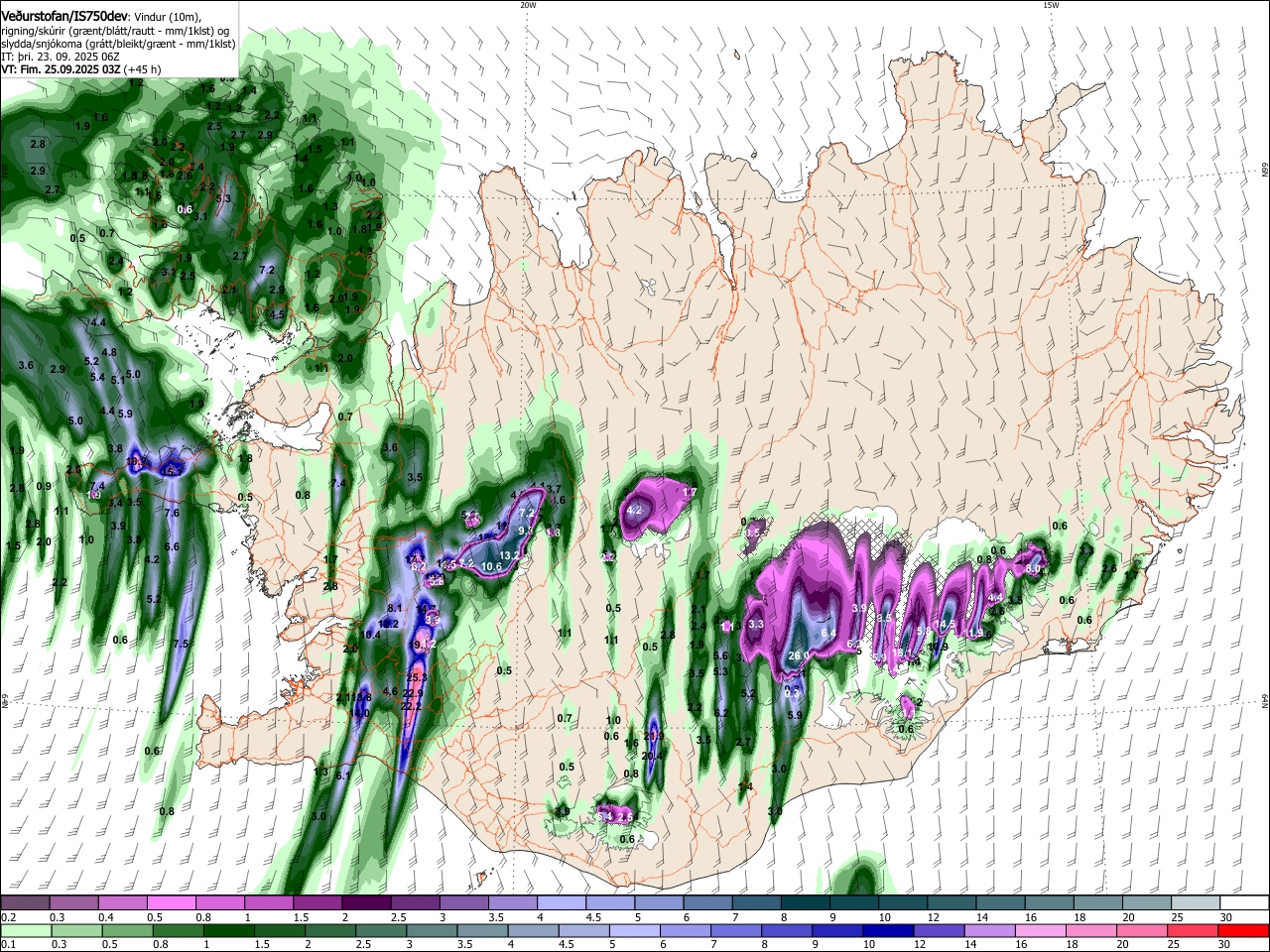Select the 6.4 precipitation value

tap(828, 633)
